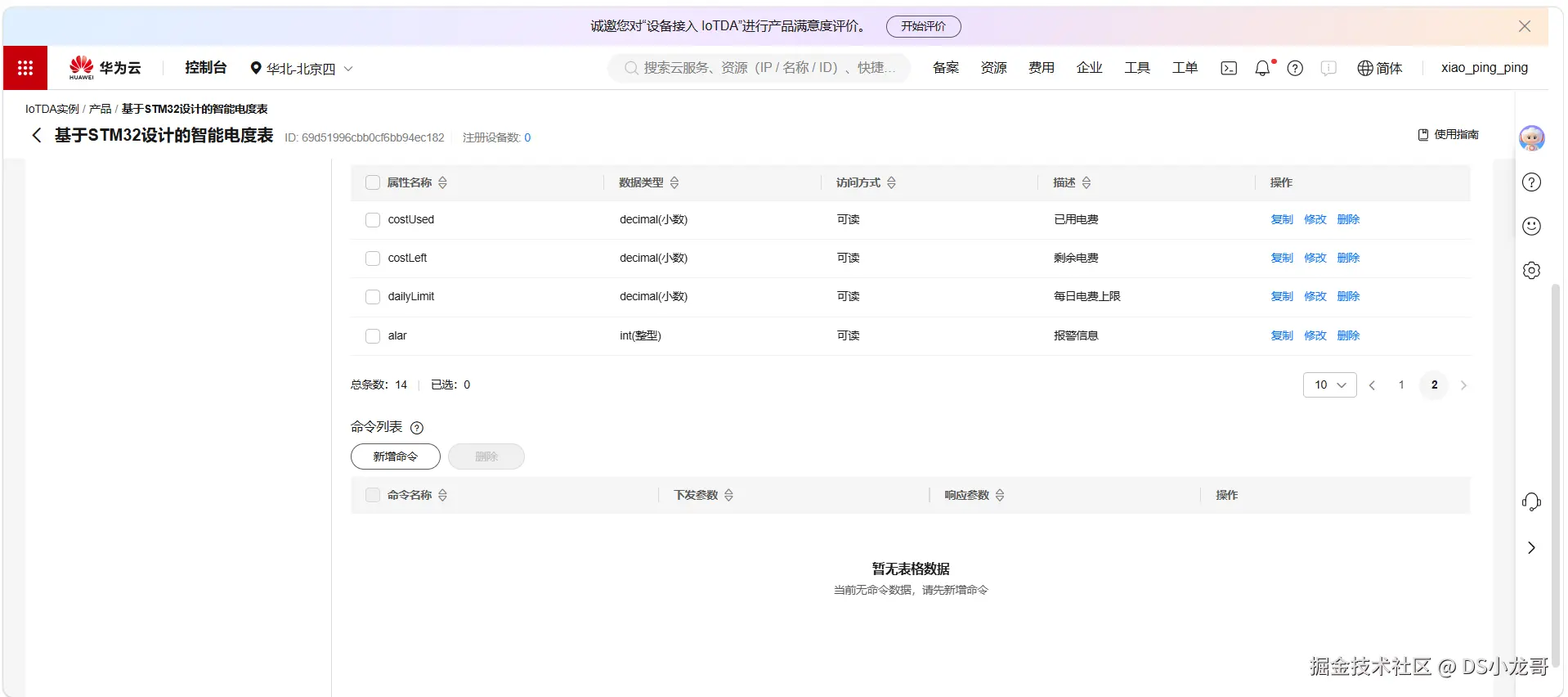This screenshot has height=697, width=1568.
Task: Click 删除 for the alar row
Action: tap(1348, 335)
